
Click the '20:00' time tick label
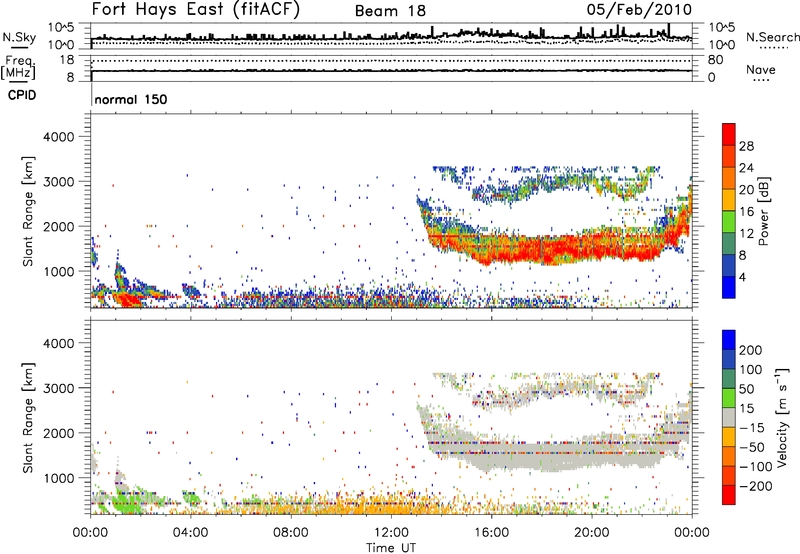[x=591, y=533]
